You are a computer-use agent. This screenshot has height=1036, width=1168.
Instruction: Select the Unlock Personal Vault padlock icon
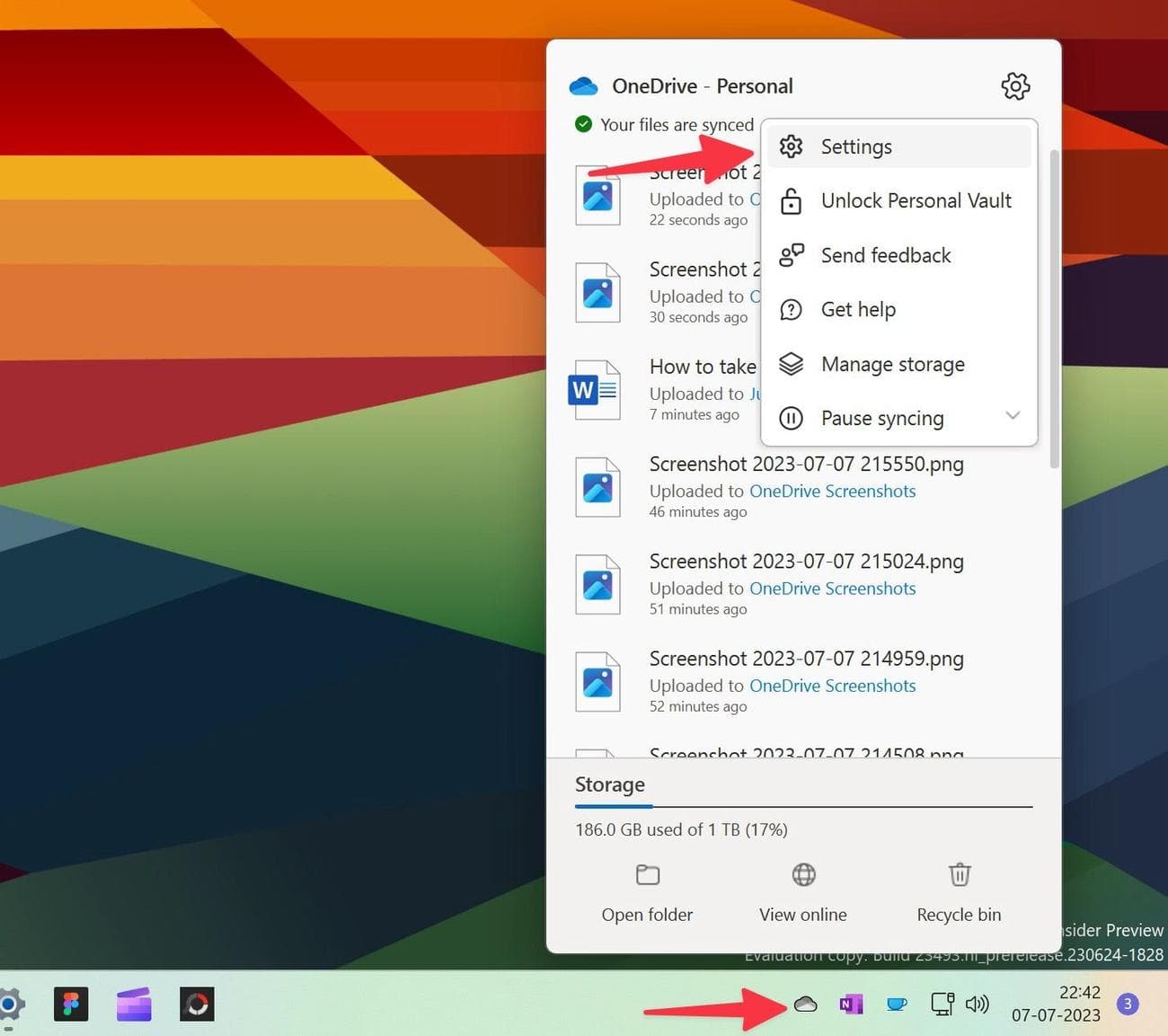click(791, 200)
